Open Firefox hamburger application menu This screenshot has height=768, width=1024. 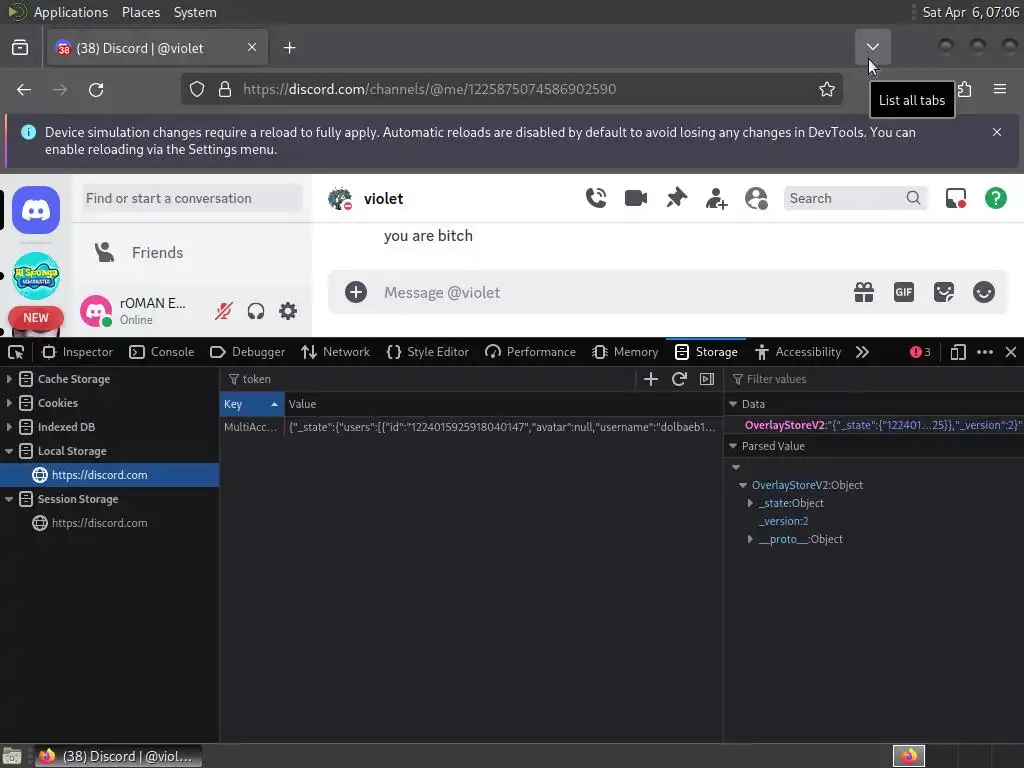coord(999,89)
